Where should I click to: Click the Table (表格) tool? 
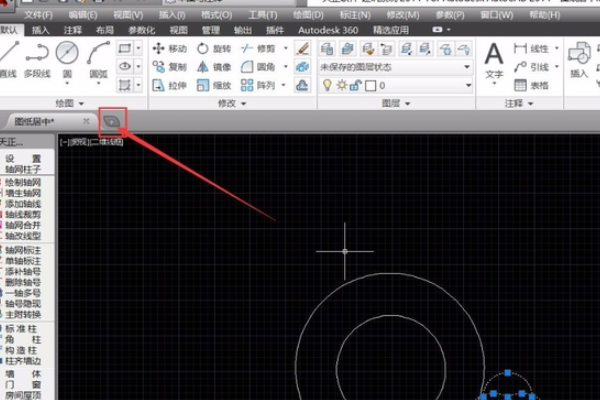pos(531,85)
